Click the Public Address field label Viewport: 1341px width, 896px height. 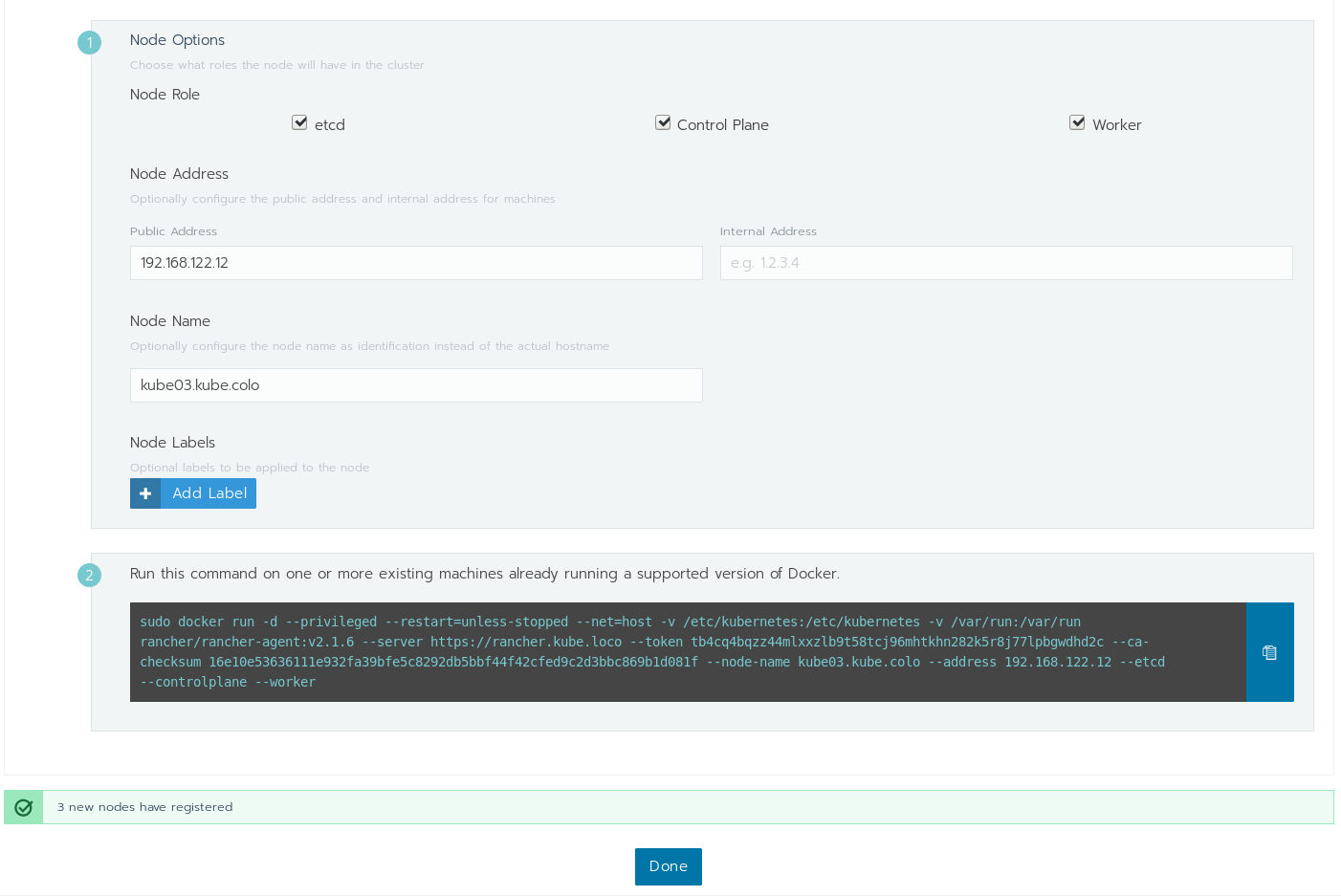click(x=173, y=231)
